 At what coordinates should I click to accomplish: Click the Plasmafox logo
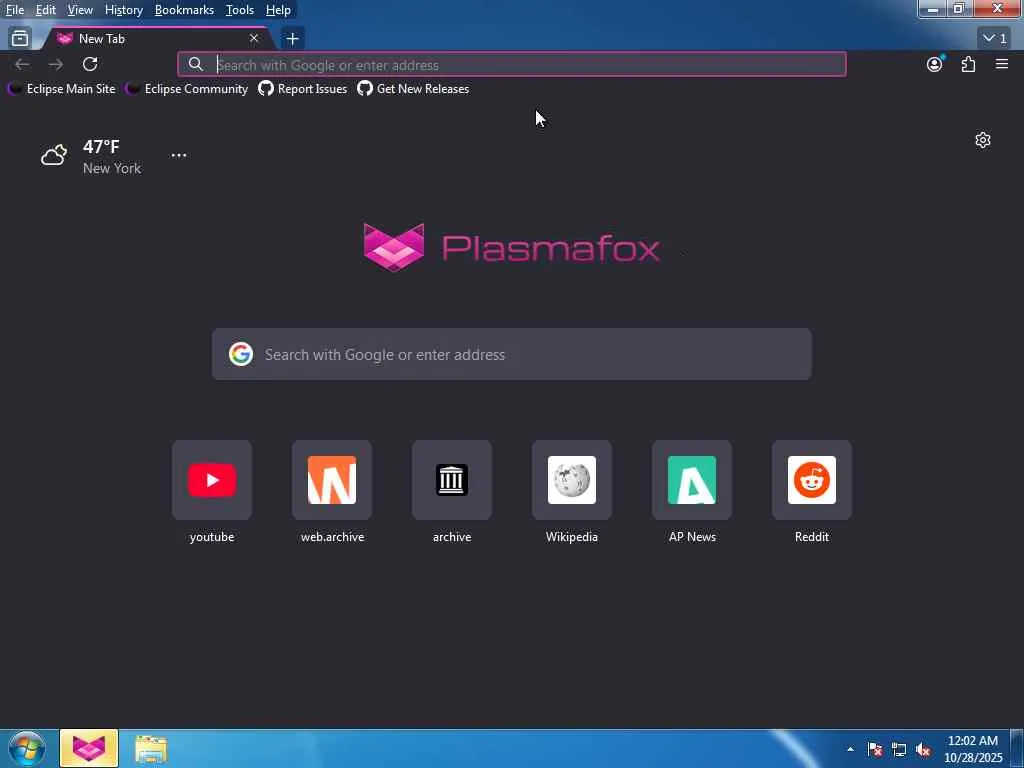(512, 247)
